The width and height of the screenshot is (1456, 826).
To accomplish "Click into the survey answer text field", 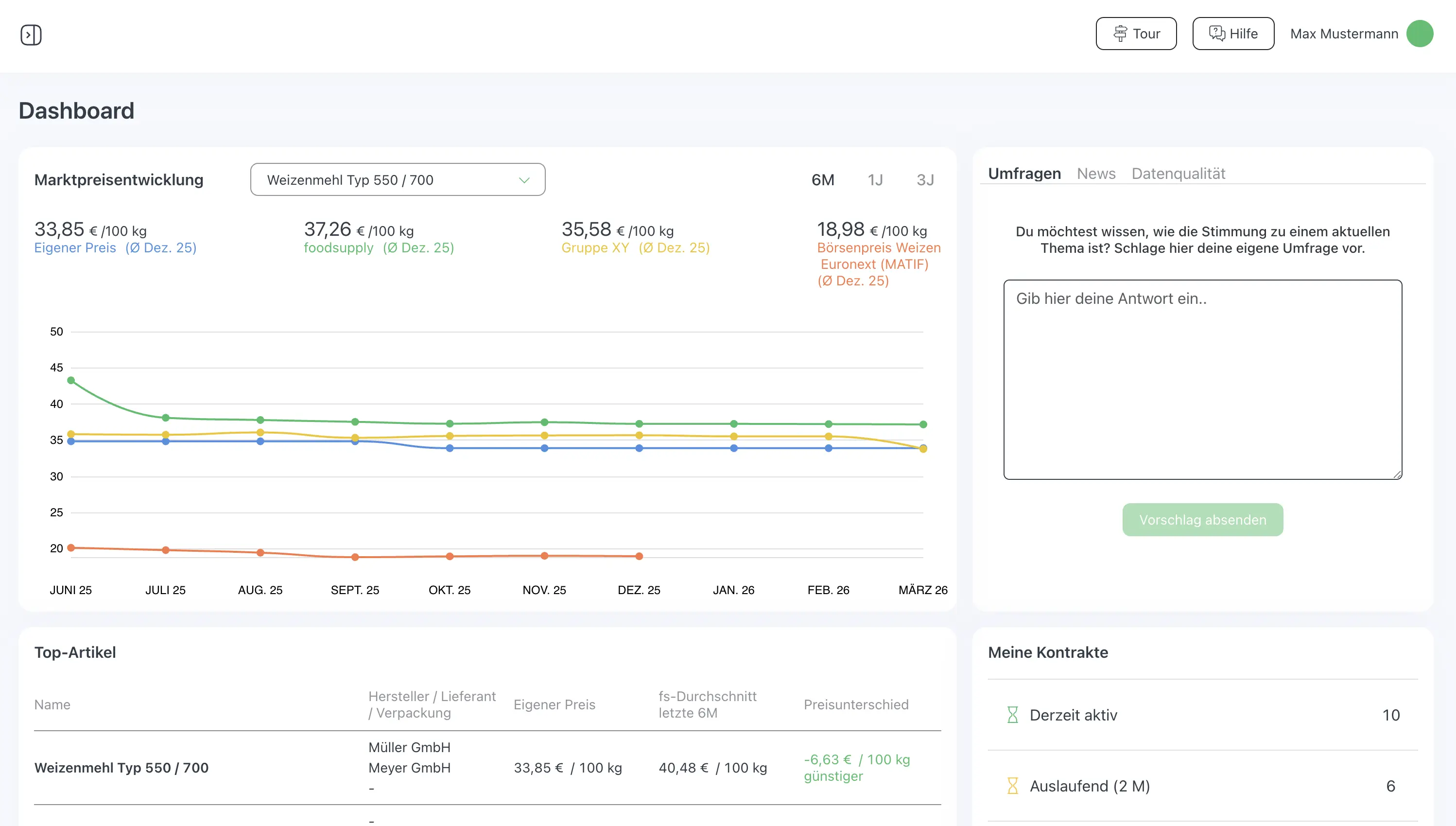I will point(1202,379).
